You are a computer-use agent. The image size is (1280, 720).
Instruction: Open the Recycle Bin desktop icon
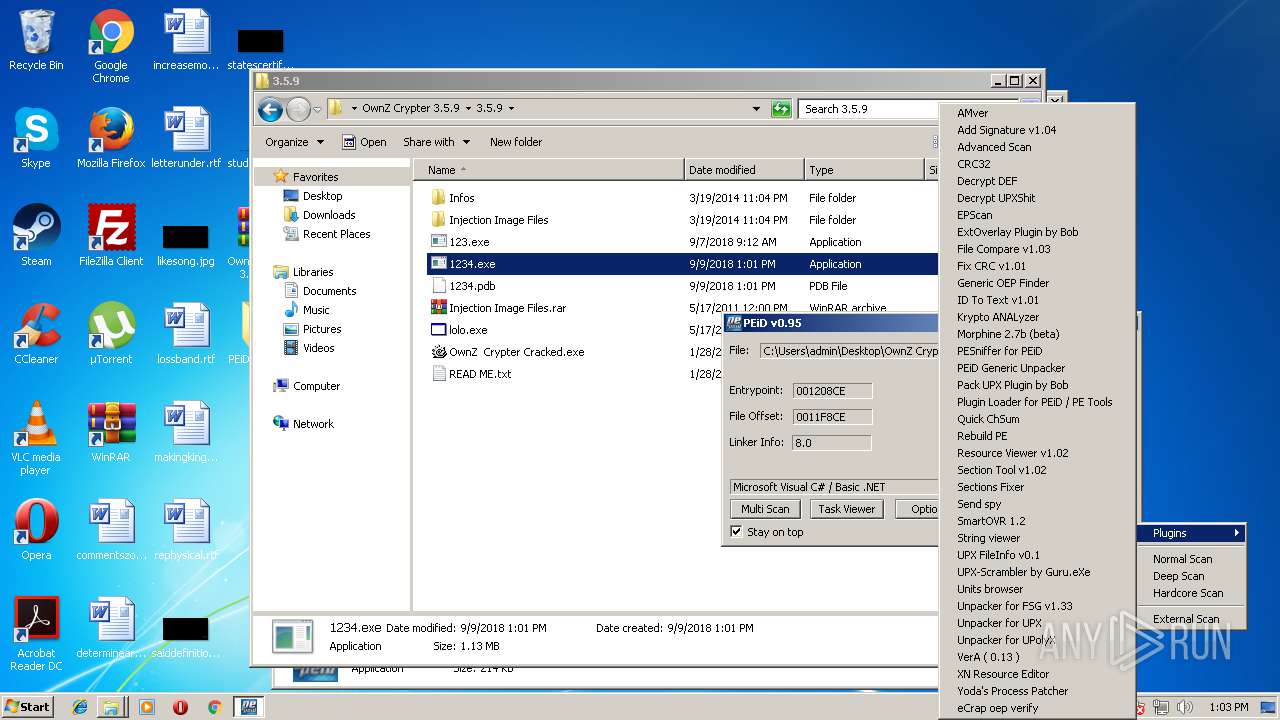[36, 40]
